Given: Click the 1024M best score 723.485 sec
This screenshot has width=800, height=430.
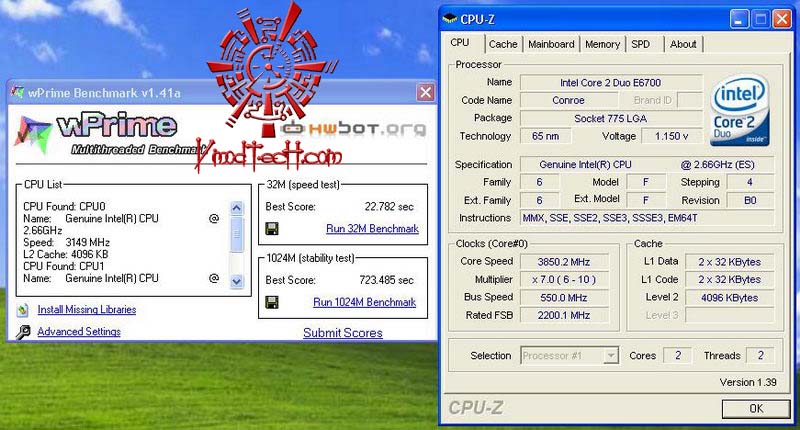Looking at the screenshot, I should [x=386, y=280].
